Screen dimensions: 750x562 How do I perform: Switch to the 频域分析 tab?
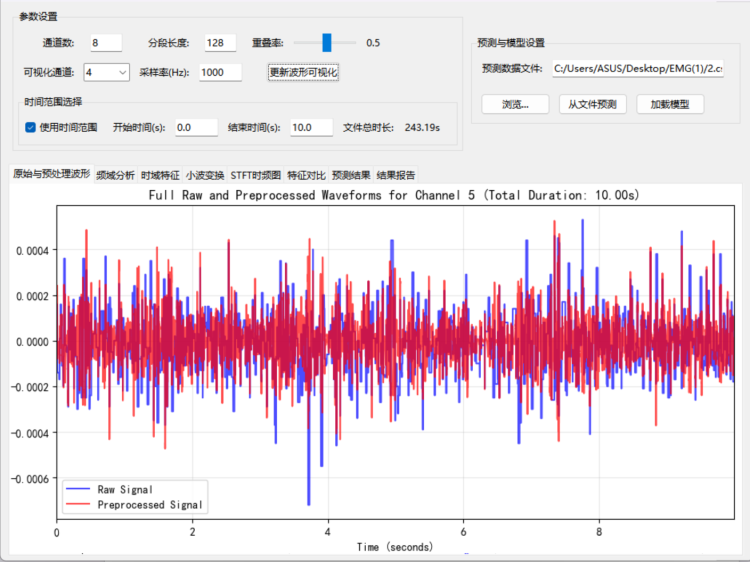tap(115, 174)
